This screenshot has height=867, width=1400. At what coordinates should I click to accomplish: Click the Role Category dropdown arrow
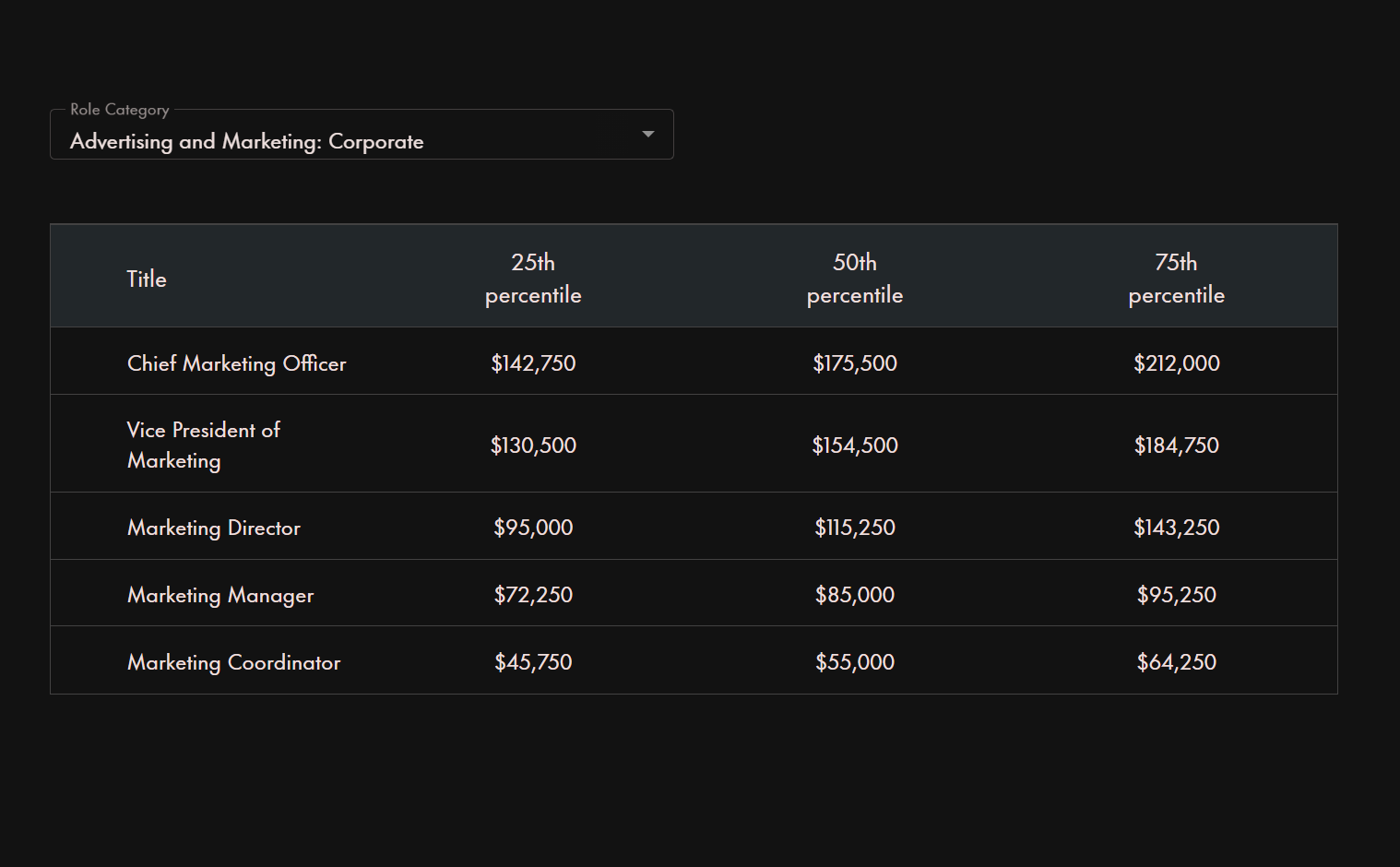point(648,135)
